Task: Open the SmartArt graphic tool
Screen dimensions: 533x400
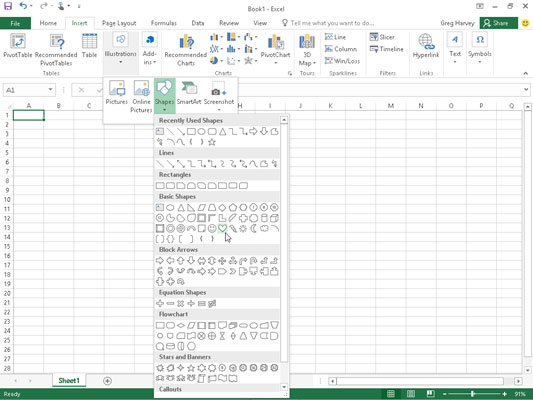Action: pyautogui.click(x=189, y=93)
